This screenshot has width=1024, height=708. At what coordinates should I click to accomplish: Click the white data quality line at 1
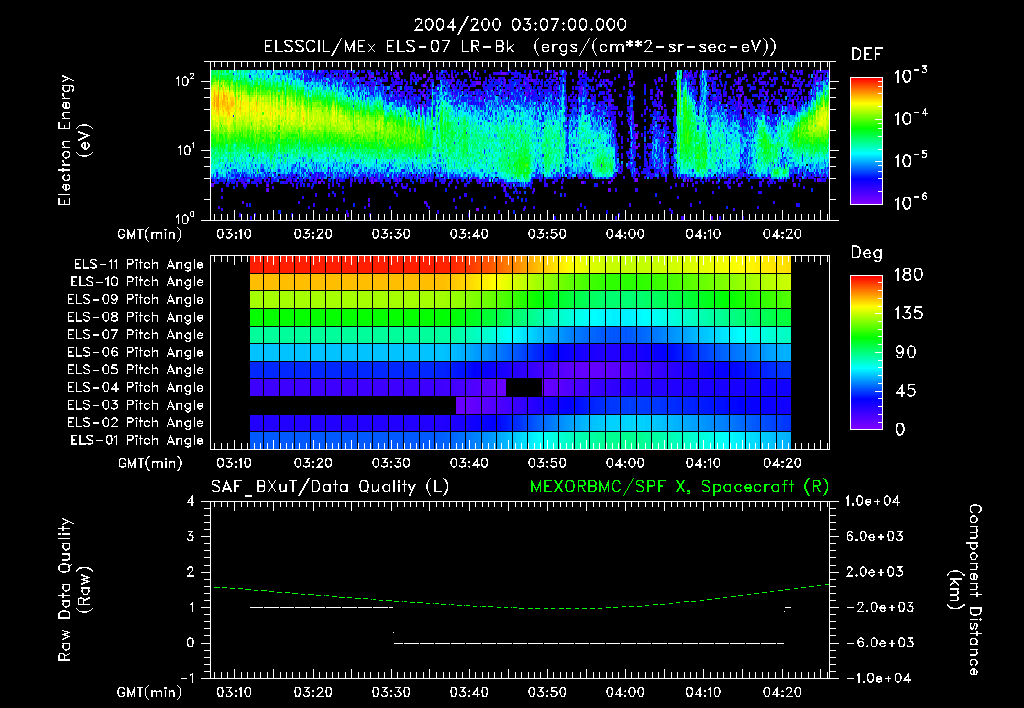pyautogui.click(x=321, y=607)
